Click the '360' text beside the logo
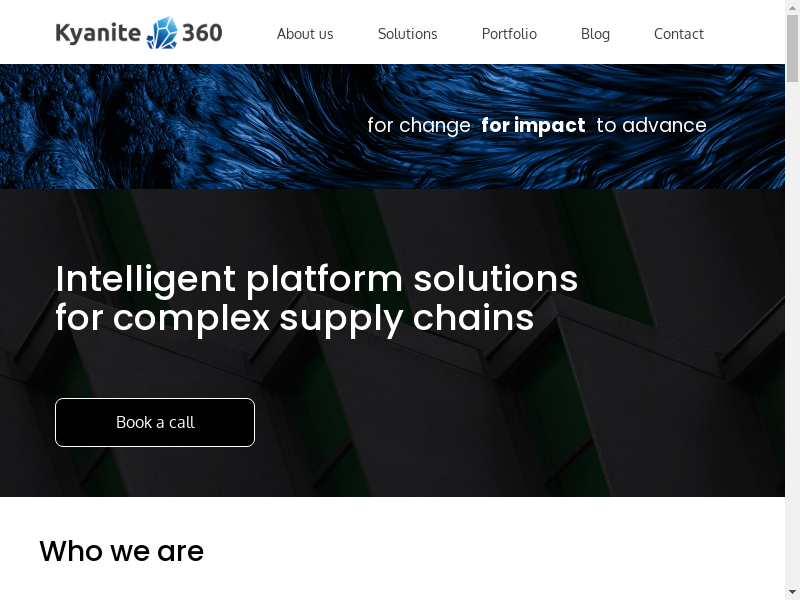This screenshot has width=800, height=600. 202,33
